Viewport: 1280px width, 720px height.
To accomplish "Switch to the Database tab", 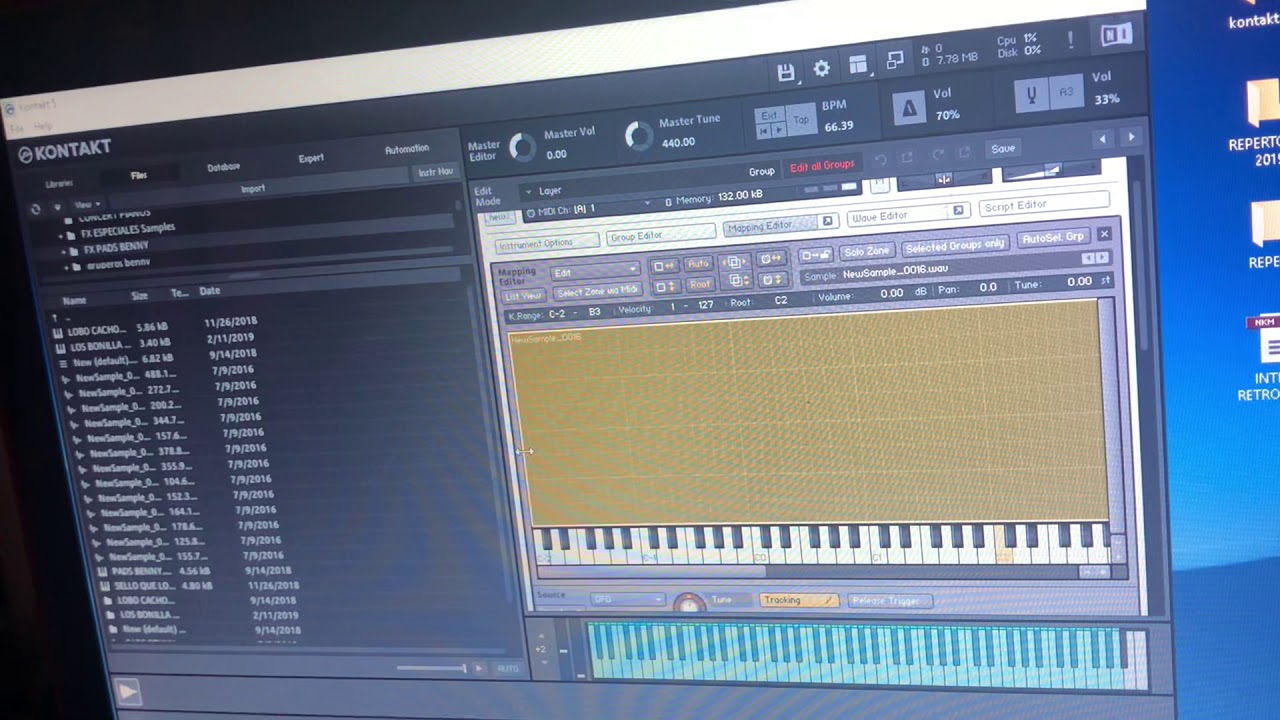I will point(223,167).
